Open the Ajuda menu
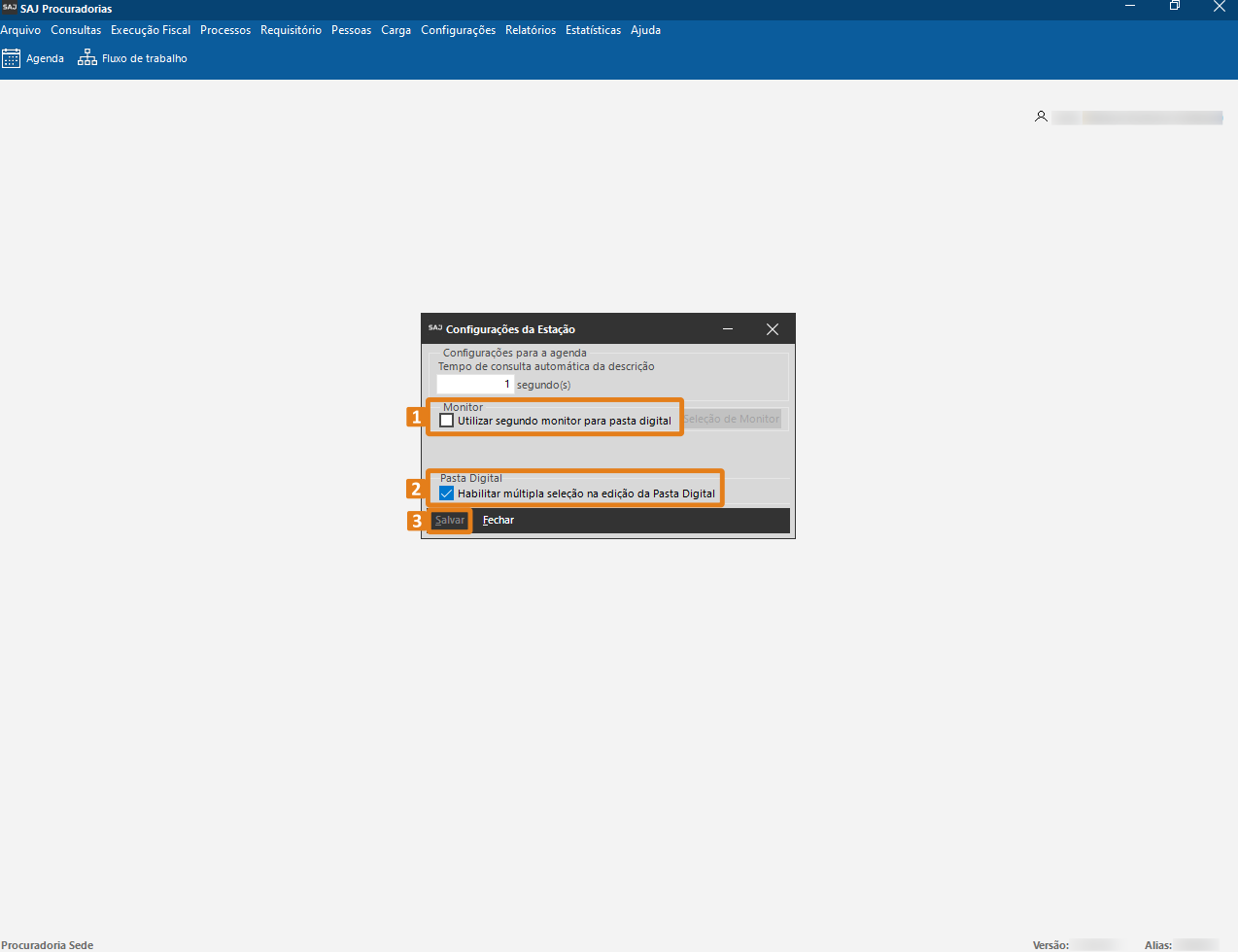Image resolution: width=1238 pixels, height=952 pixels. [x=645, y=30]
